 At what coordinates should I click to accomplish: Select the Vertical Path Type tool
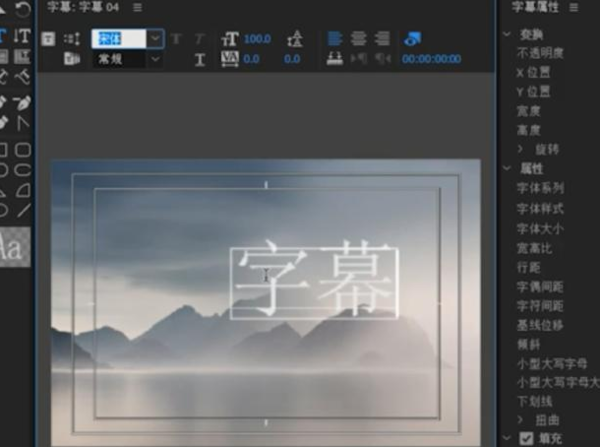(x=22, y=78)
